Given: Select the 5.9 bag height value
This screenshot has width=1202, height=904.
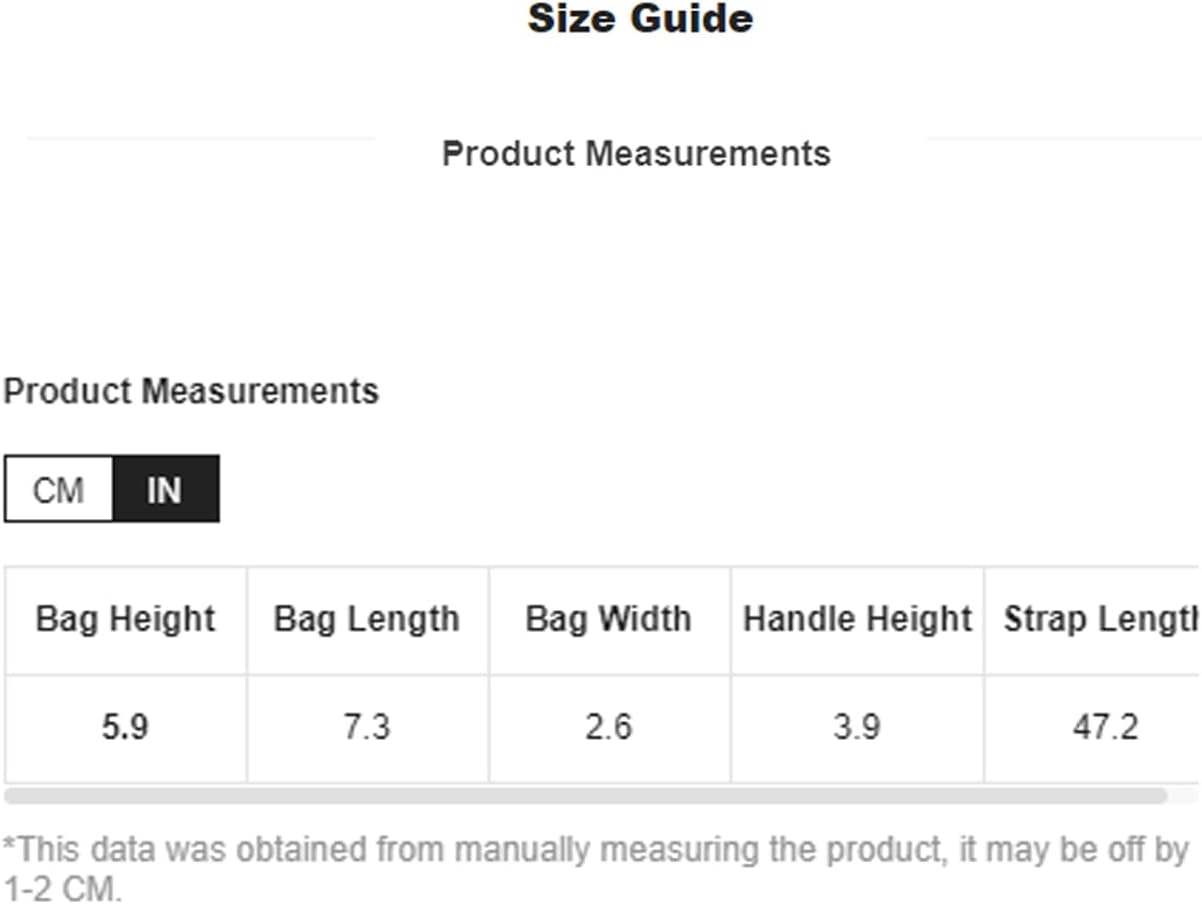Looking at the screenshot, I should [x=126, y=727].
